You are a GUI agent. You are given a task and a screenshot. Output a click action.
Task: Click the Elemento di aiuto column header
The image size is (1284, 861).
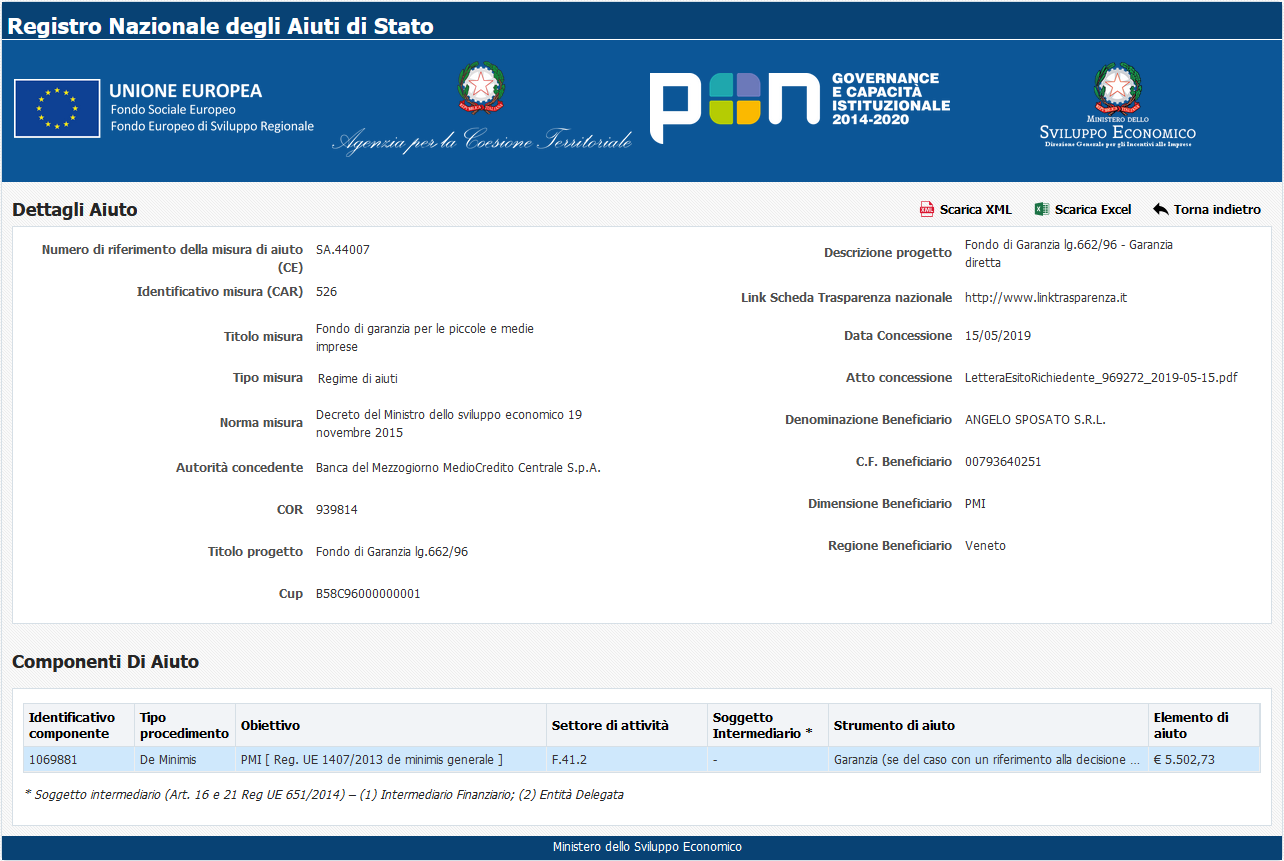(x=1190, y=725)
